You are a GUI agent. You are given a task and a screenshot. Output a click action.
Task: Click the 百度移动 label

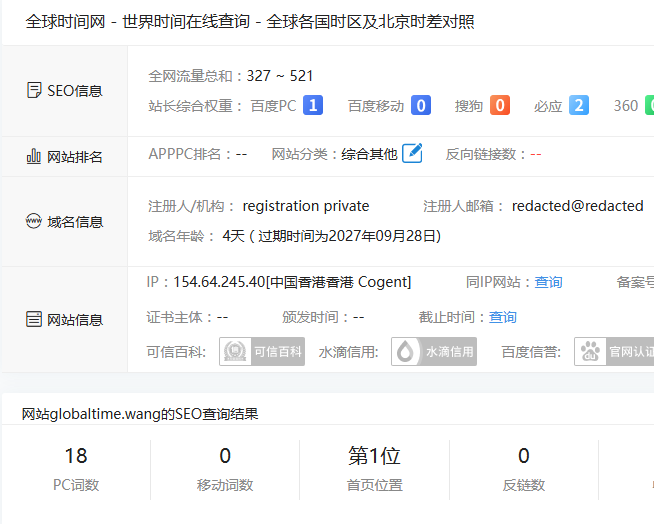376,106
